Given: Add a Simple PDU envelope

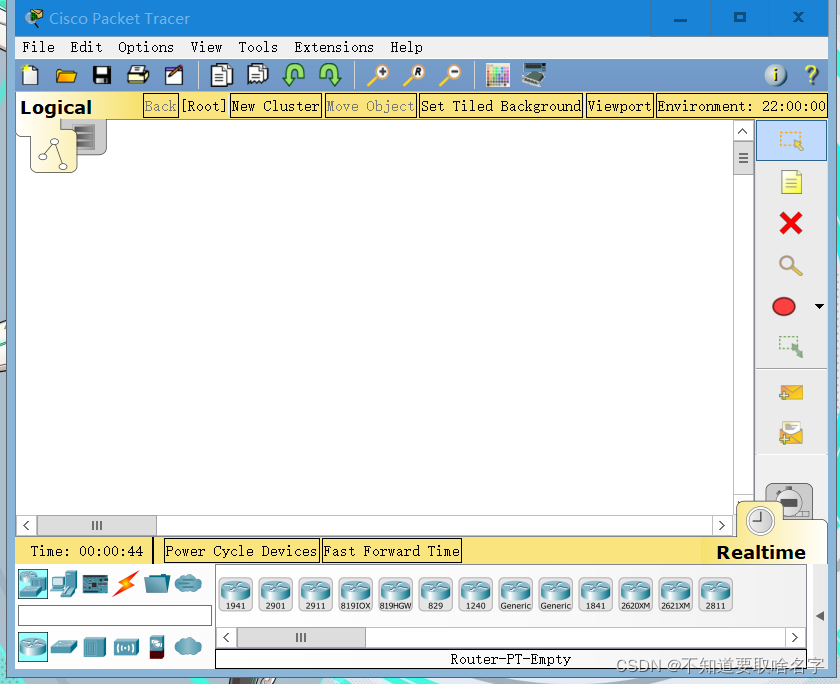Looking at the screenshot, I should tap(791, 393).
